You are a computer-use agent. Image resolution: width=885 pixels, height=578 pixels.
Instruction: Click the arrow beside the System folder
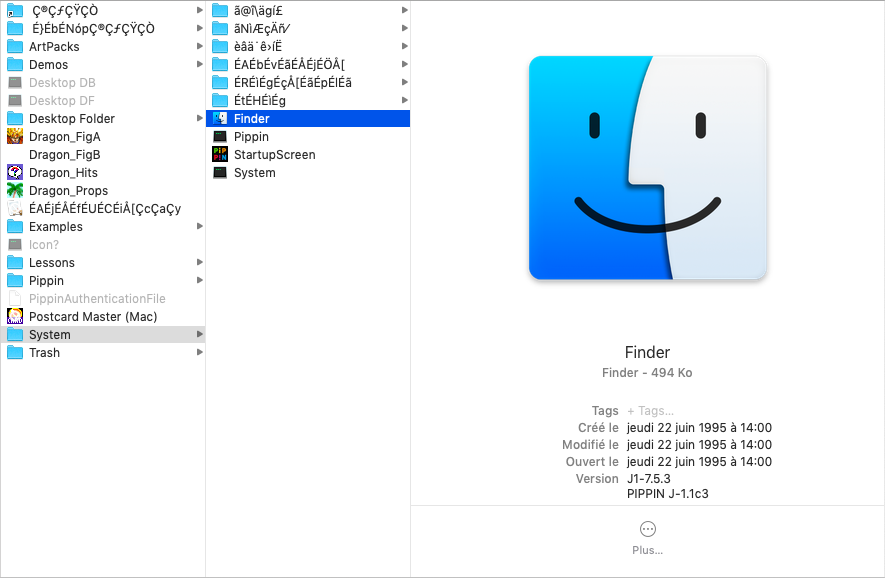click(199, 334)
